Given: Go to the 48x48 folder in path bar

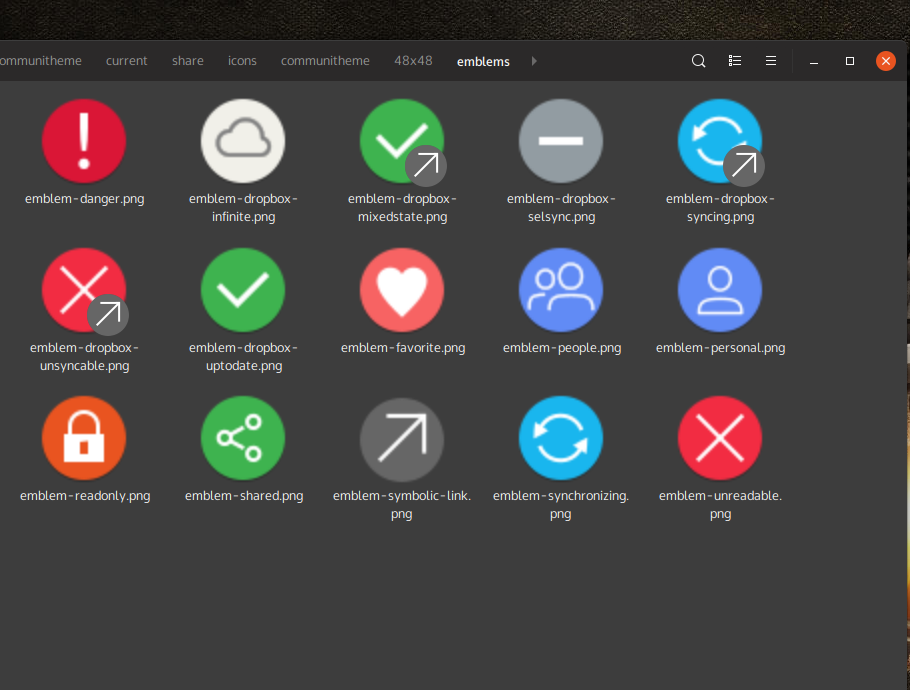Looking at the screenshot, I should tap(413, 60).
